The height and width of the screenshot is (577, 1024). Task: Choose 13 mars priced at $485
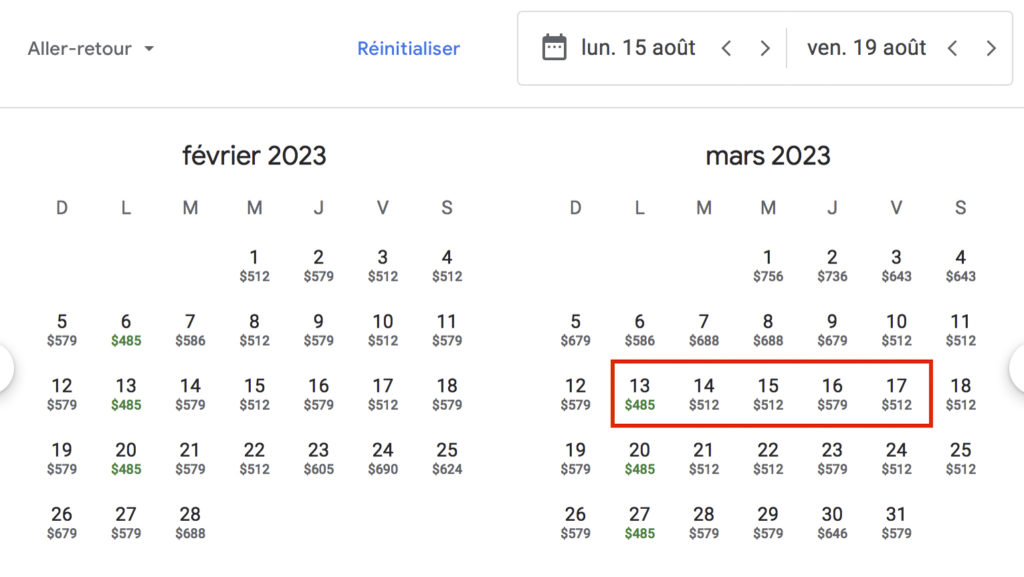point(640,394)
